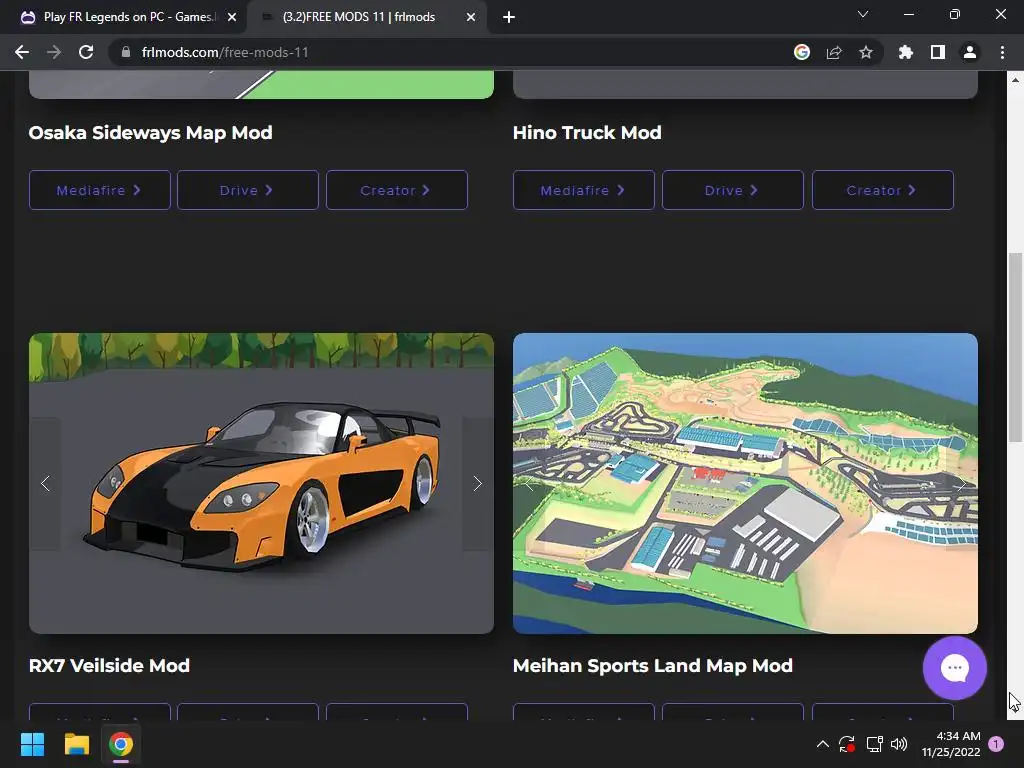View site security lock information
The image size is (1024, 768).
pyautogui.click(x=126, y=52)
